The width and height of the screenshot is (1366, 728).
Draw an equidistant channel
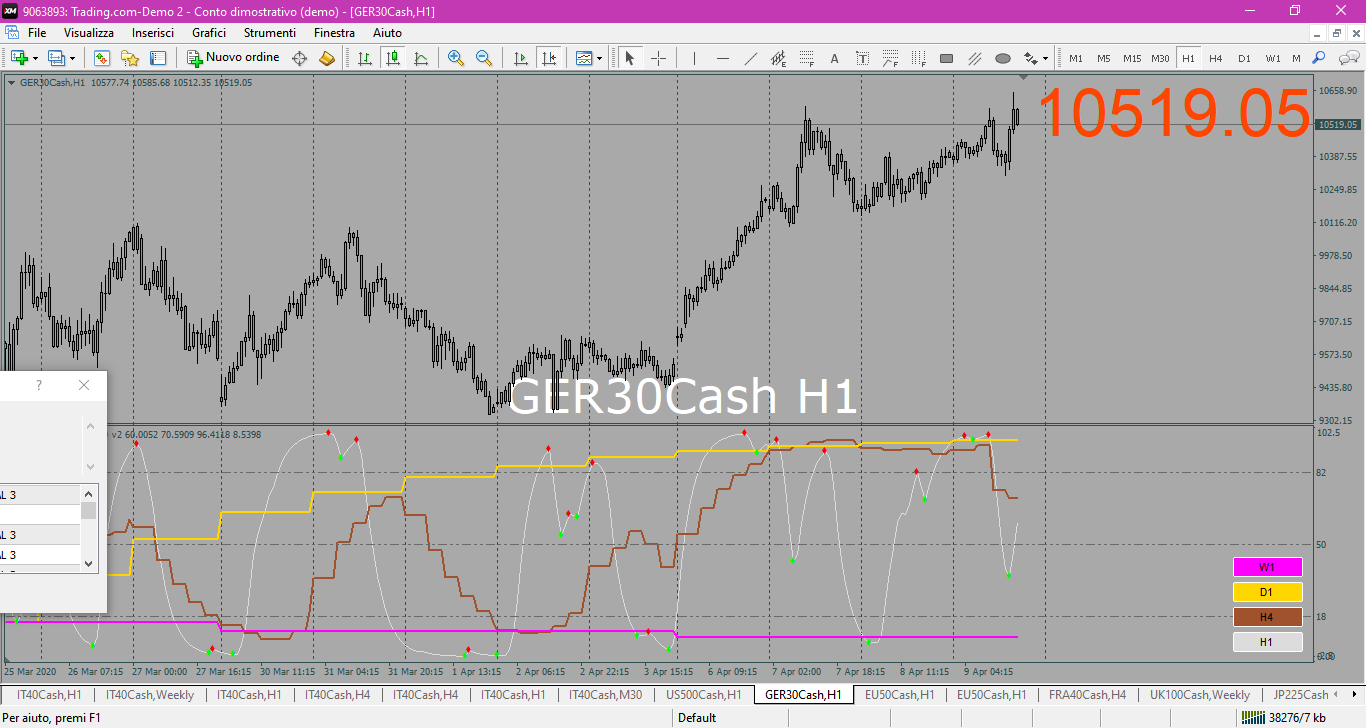(x=779, y=58)
